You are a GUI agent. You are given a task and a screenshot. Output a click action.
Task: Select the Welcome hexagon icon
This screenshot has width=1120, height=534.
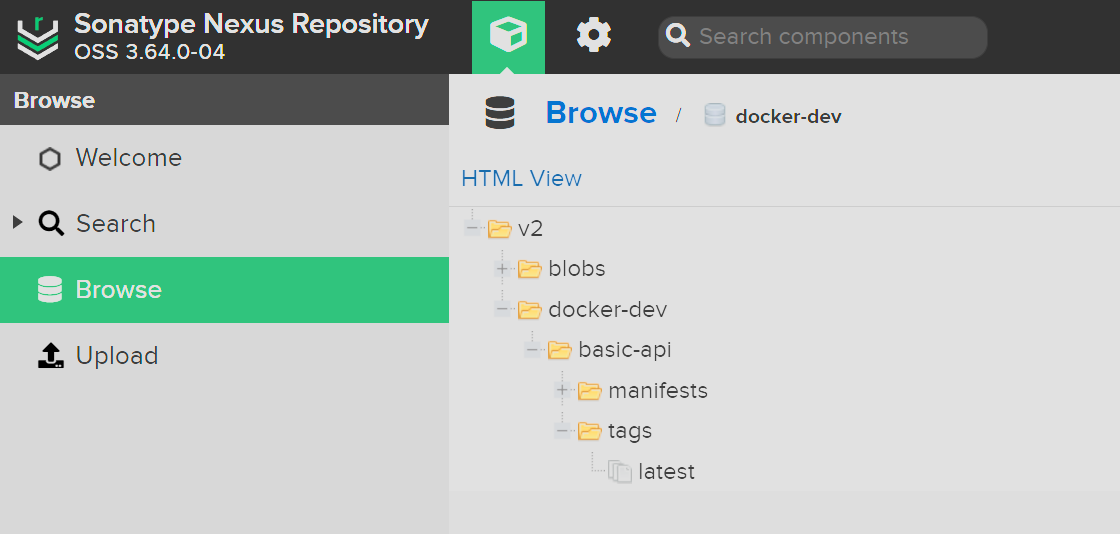pyautogui.click(x=50, y=158)
